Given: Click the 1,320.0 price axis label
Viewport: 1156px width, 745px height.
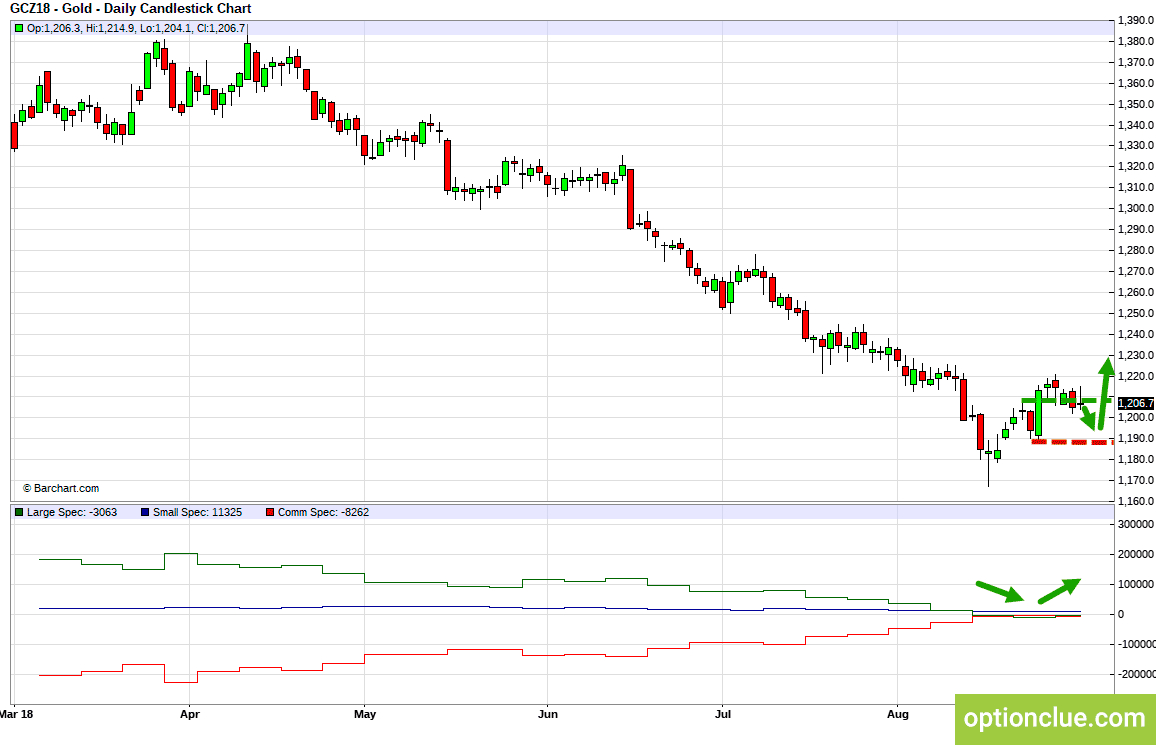Looking at the screenshot, I should tap(1136, 167).
